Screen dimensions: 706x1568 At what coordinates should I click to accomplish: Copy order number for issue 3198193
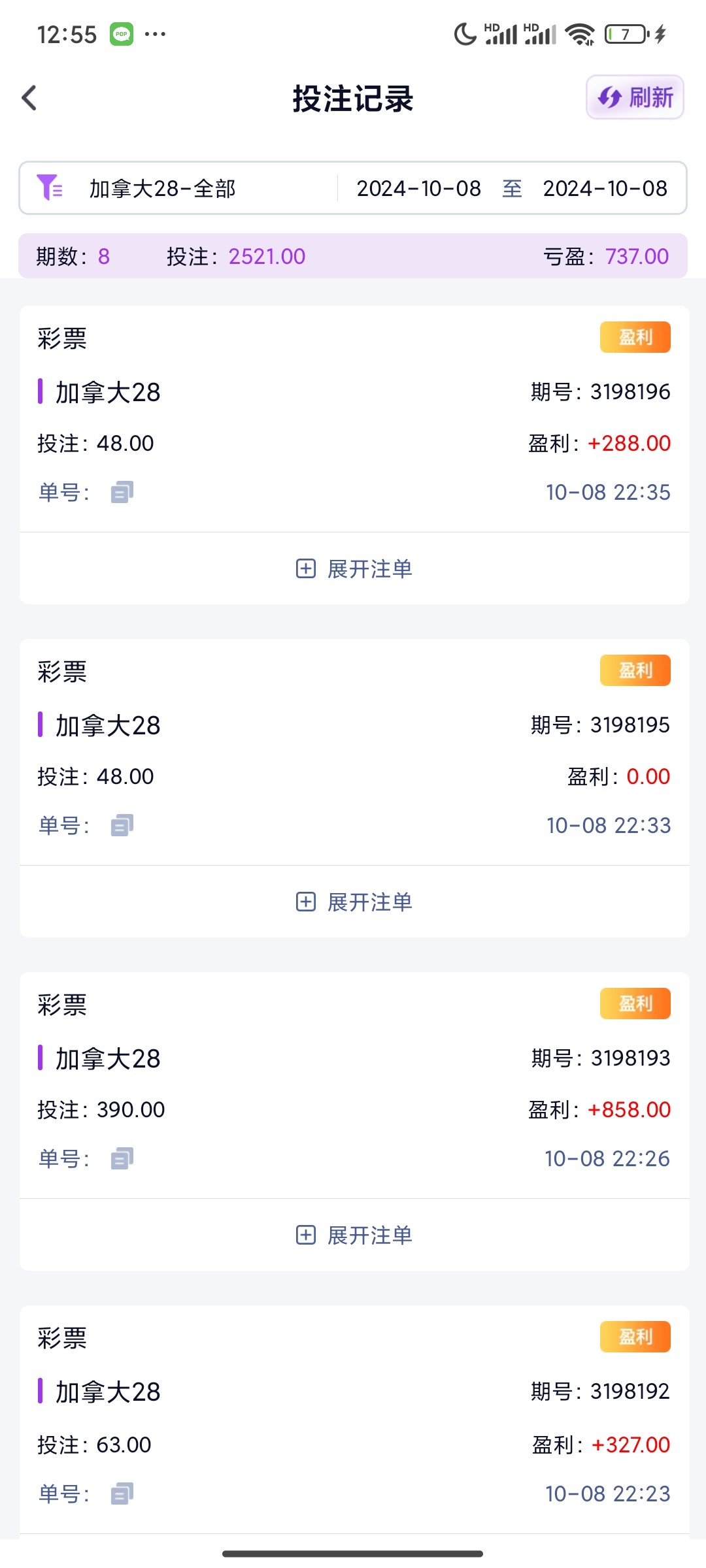coord(122,1158)
